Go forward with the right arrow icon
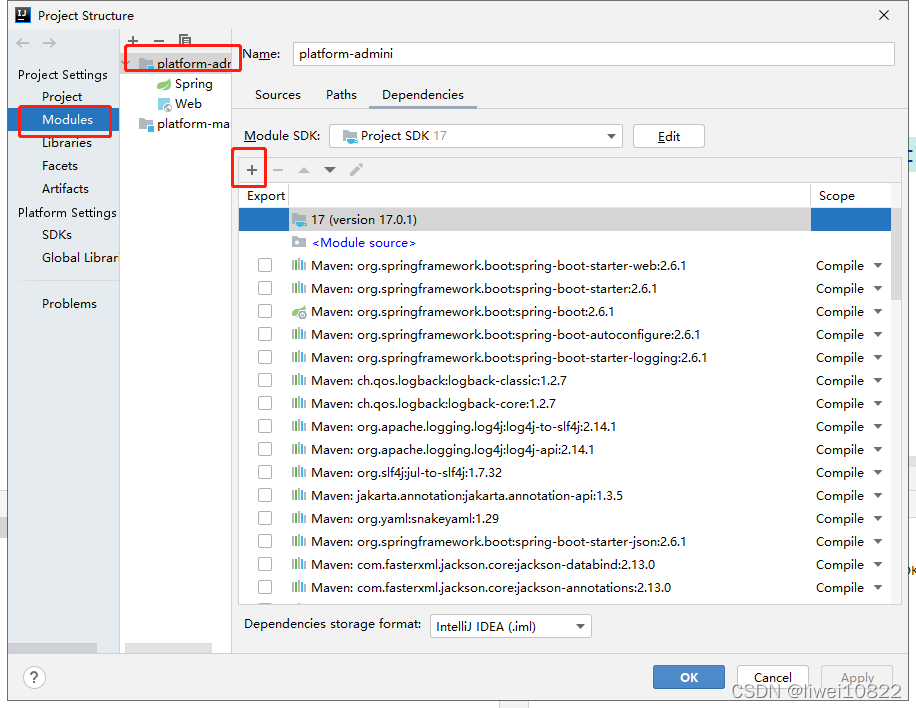 [x=50, y=43]
